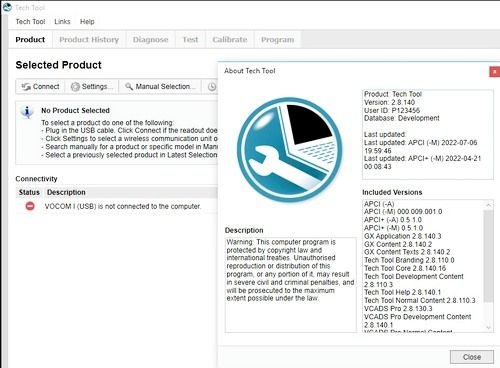Click the copyright warning description text box

point(291,285)
